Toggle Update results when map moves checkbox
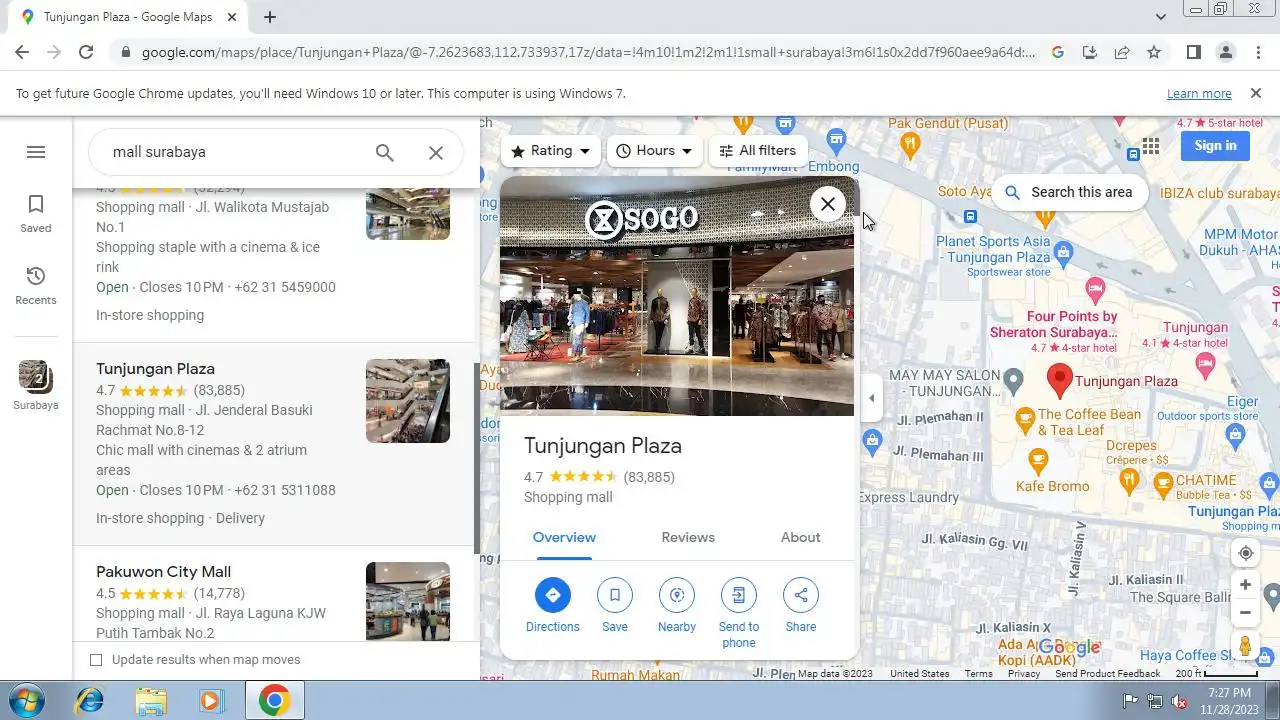The image size is (1280, 720). [96, 660]
